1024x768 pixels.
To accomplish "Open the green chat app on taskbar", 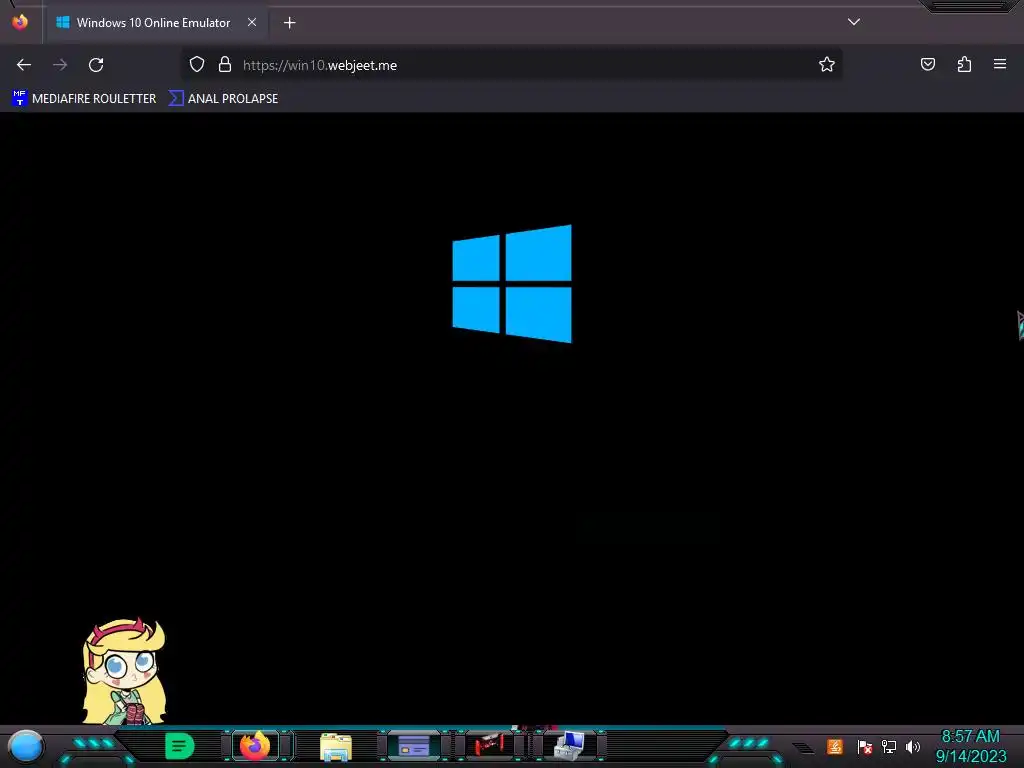I will point(180,746).
